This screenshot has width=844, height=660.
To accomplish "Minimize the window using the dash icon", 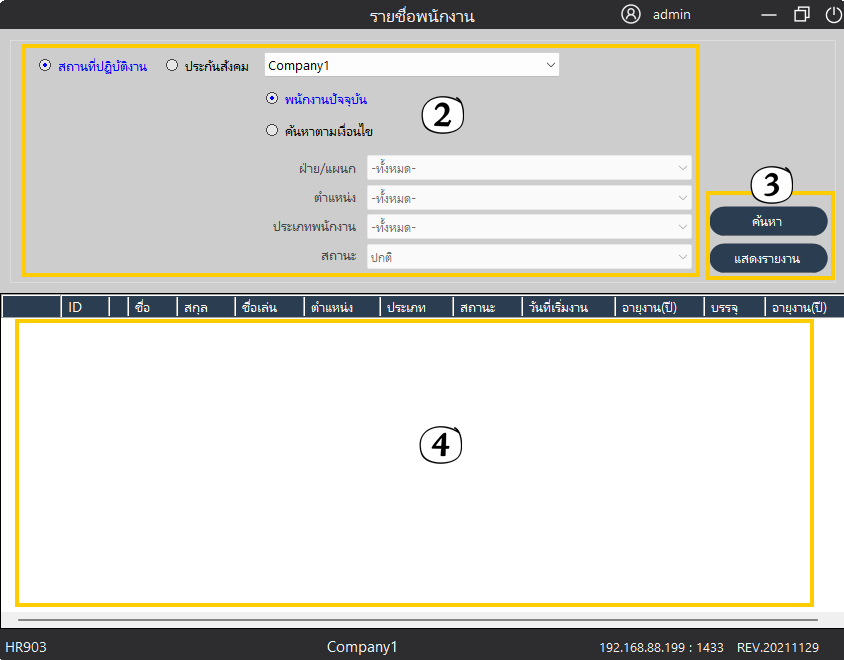I will (769, 15).
